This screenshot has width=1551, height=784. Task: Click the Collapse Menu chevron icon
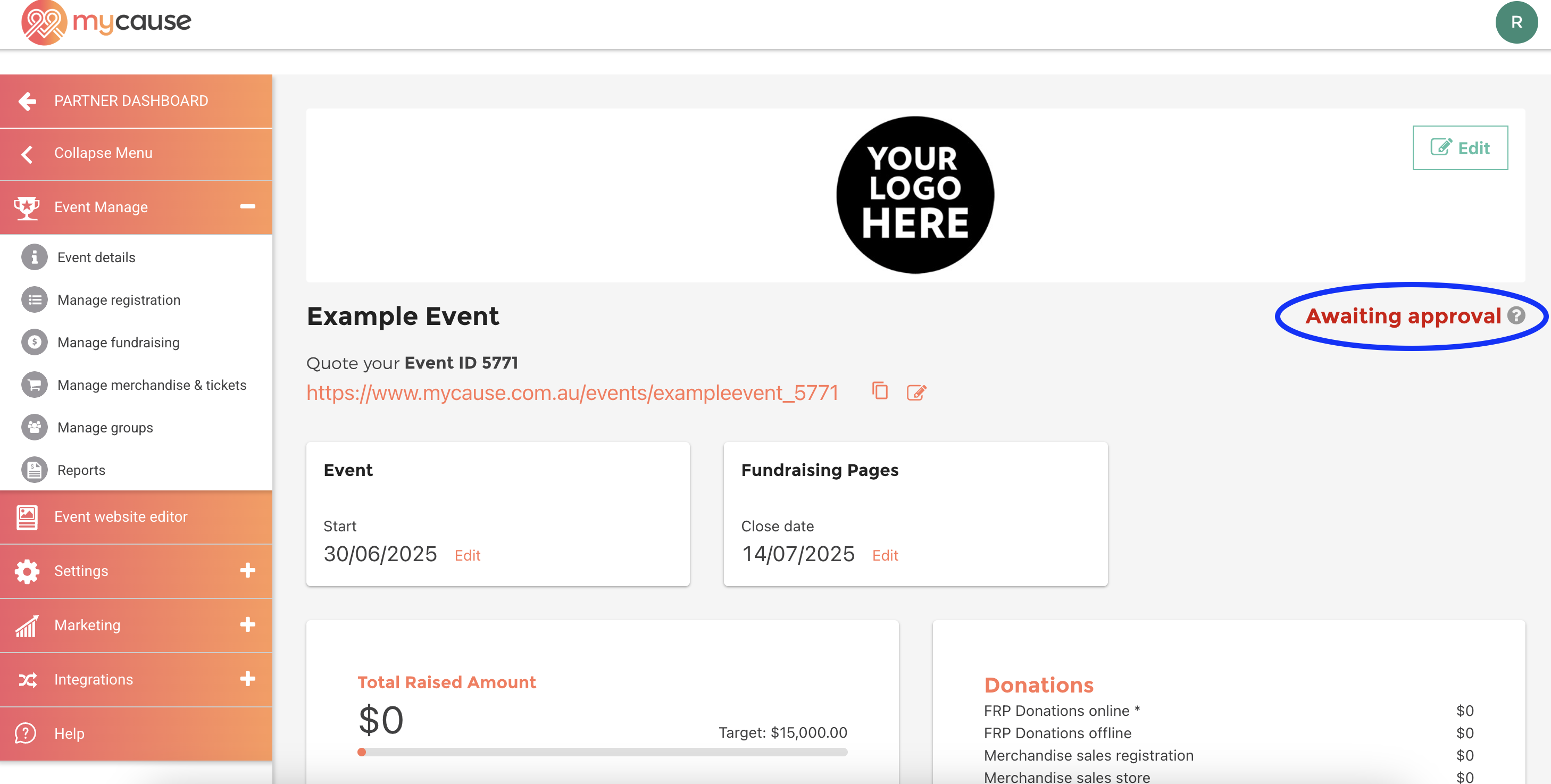coord(27,154)
